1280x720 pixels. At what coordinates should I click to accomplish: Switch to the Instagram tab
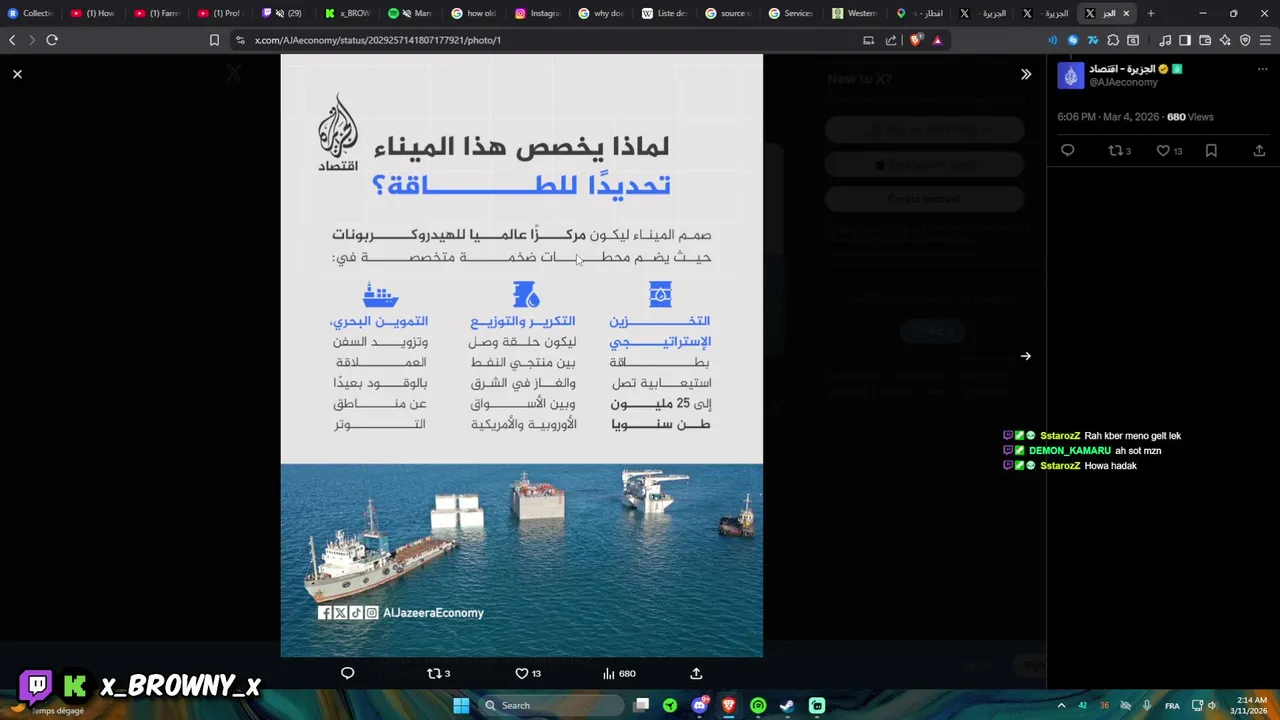[538, 13]
